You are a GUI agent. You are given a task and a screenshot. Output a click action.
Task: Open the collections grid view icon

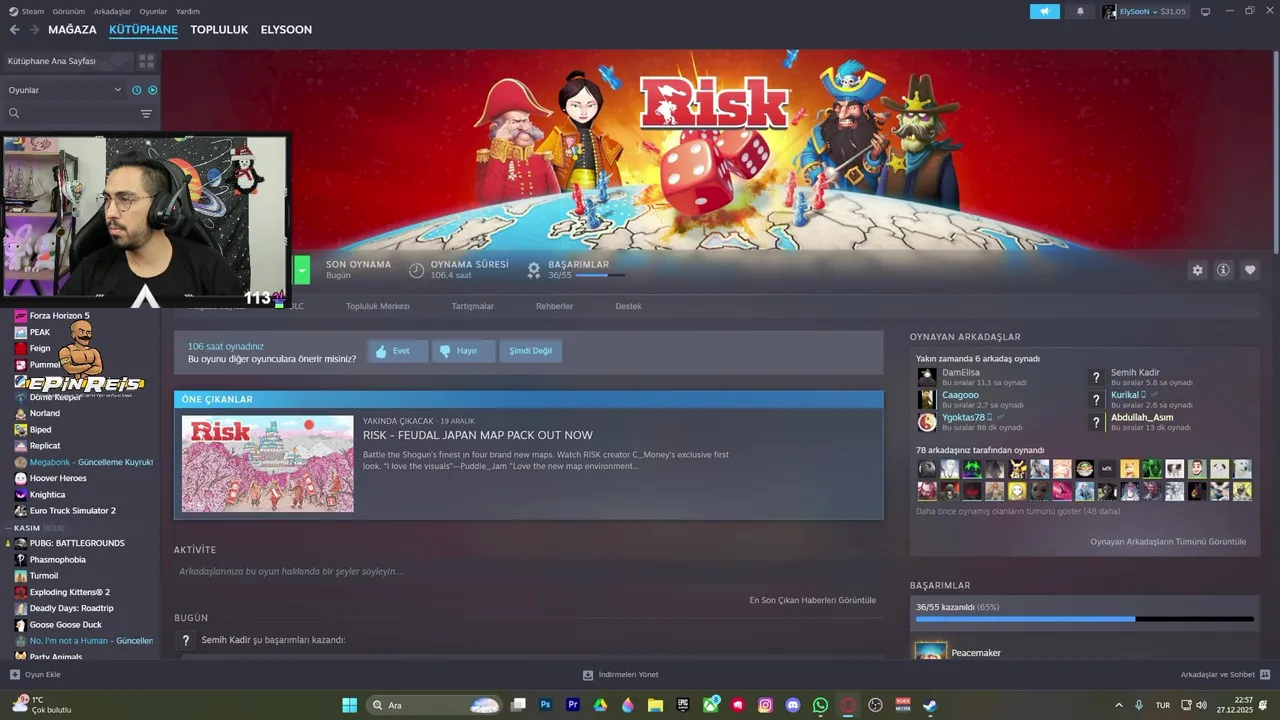pyautogui.click(x=146, y=61)
